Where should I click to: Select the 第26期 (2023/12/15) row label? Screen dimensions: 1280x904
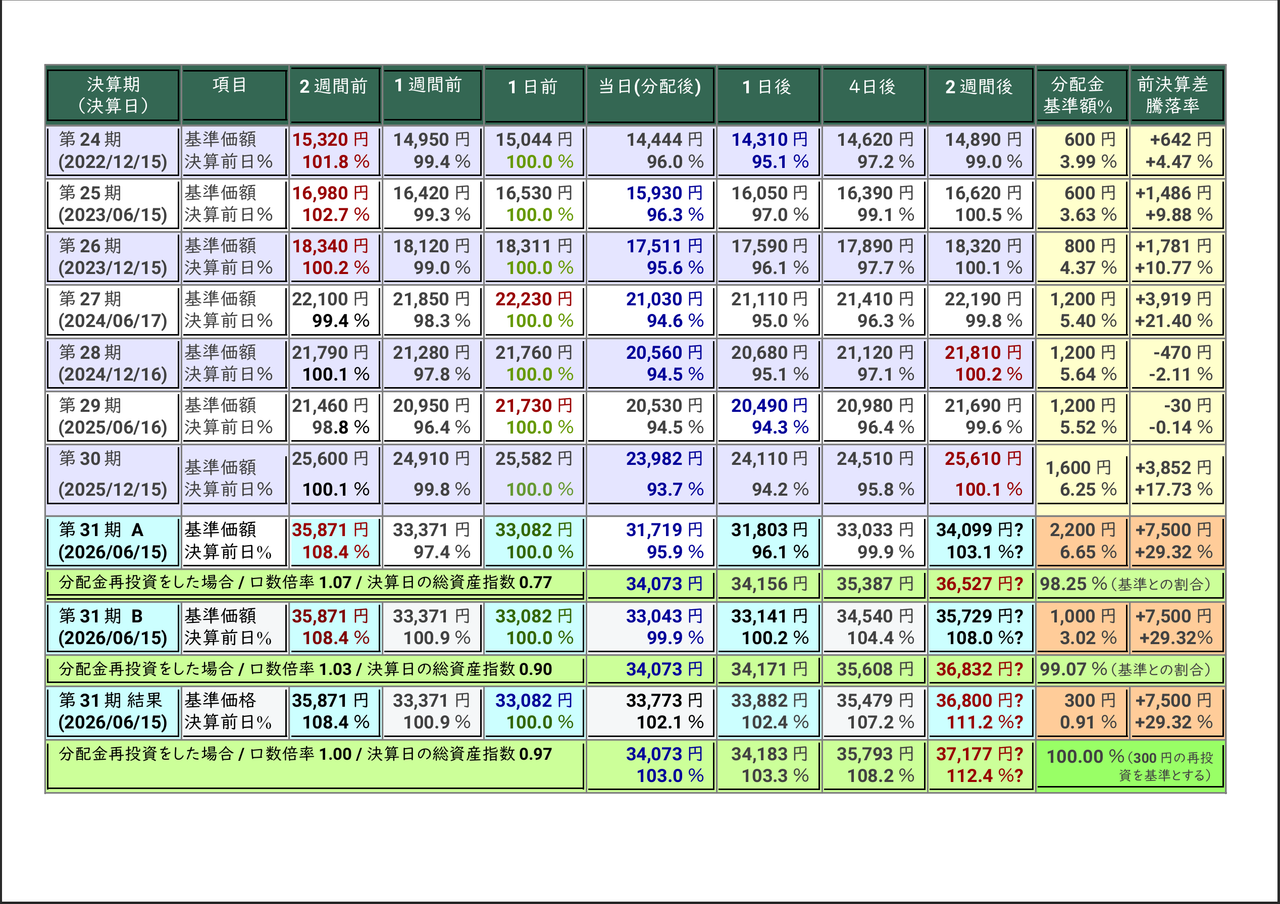coord(113,257)
